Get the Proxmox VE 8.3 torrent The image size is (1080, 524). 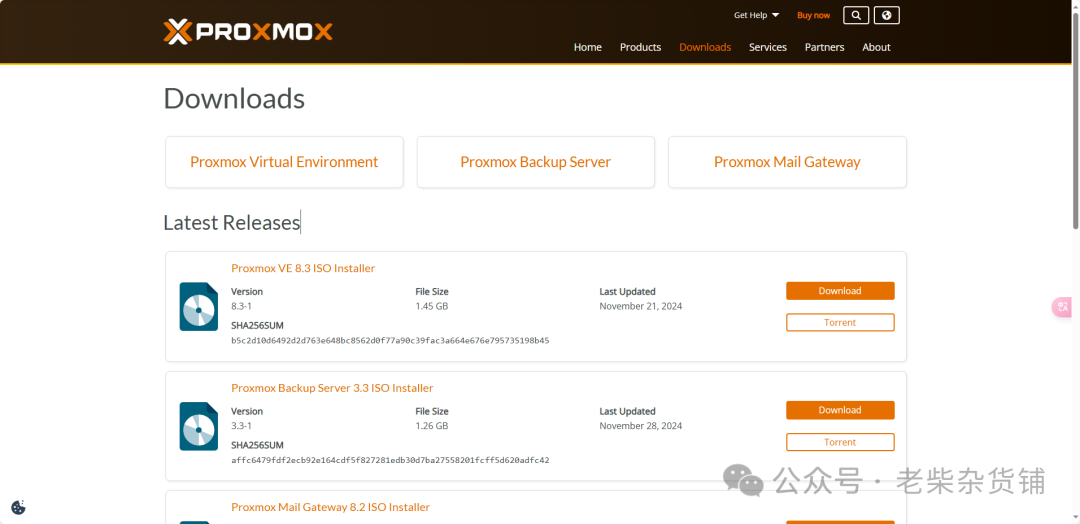840,322
